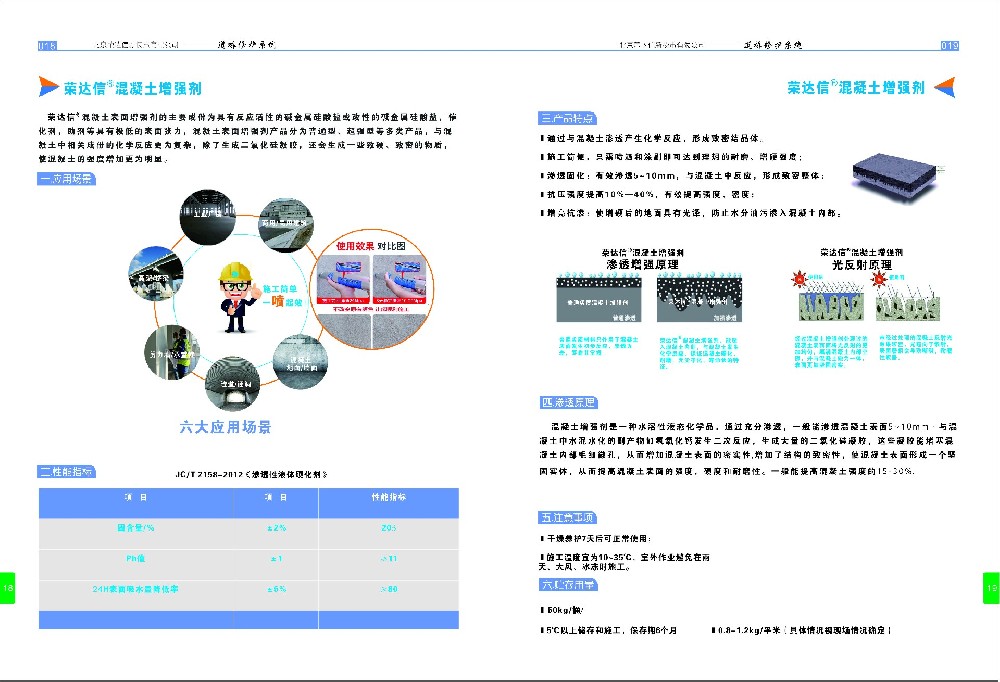Click the right comparison photo with hand spraying
This screenshot has height=682, width=1000.
(399, 279)
